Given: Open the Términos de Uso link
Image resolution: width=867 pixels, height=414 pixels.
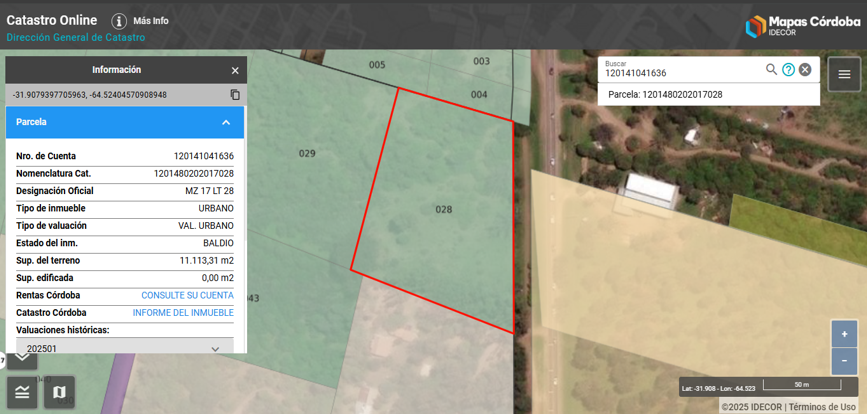Looking at the screenshot, I should [822, 407].
